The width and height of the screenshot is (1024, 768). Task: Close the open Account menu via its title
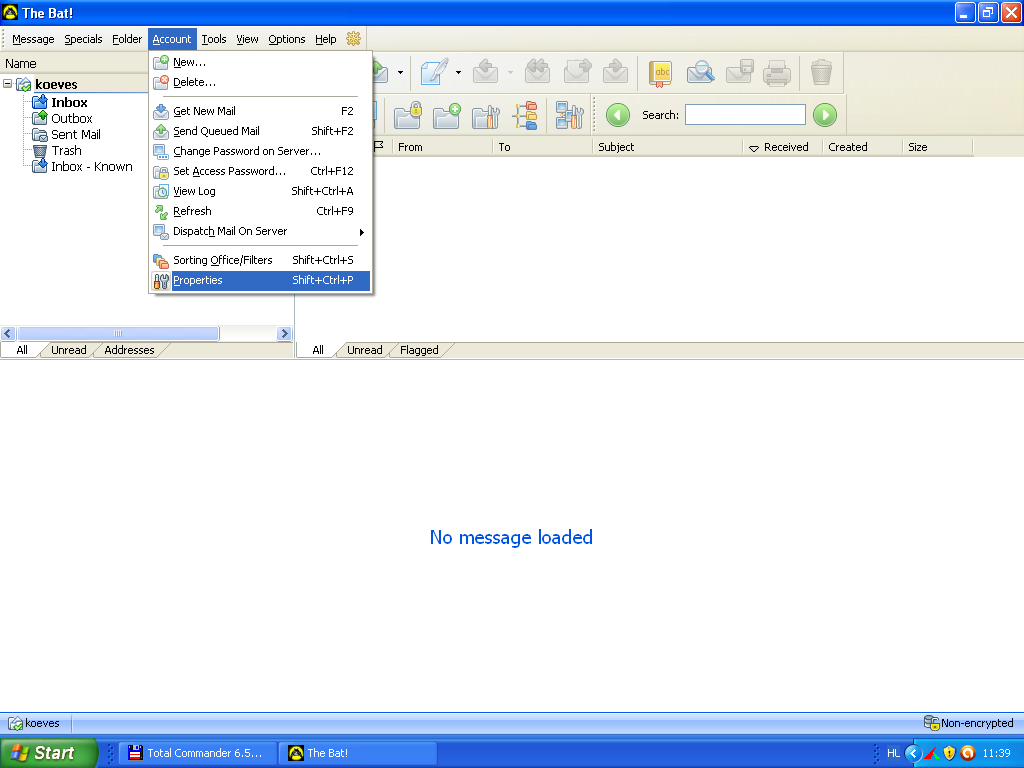click(172, 39)
